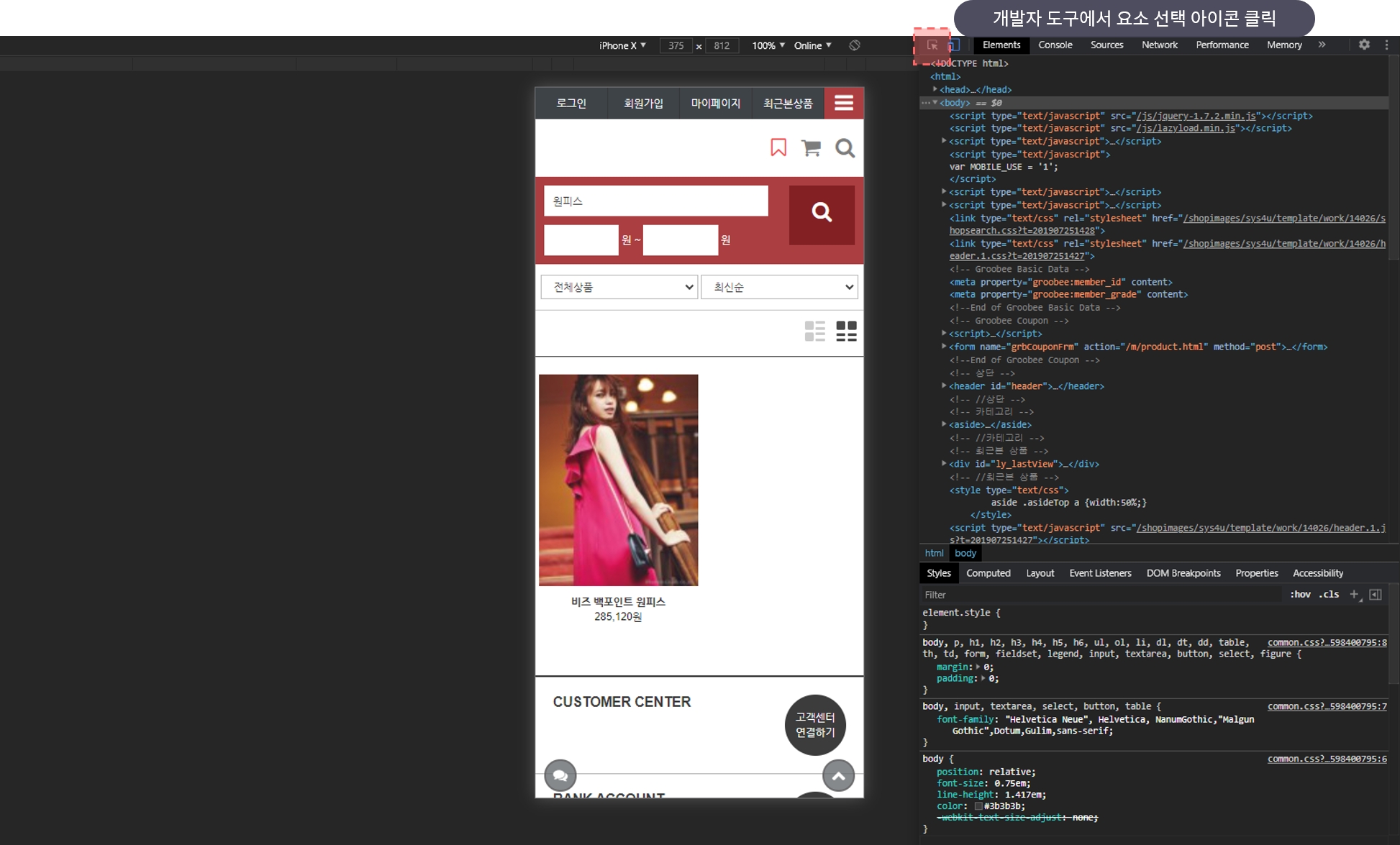1400x845 pixels.
Task: Switch to grid view layout icon
Action: click(x=847, y=332)
